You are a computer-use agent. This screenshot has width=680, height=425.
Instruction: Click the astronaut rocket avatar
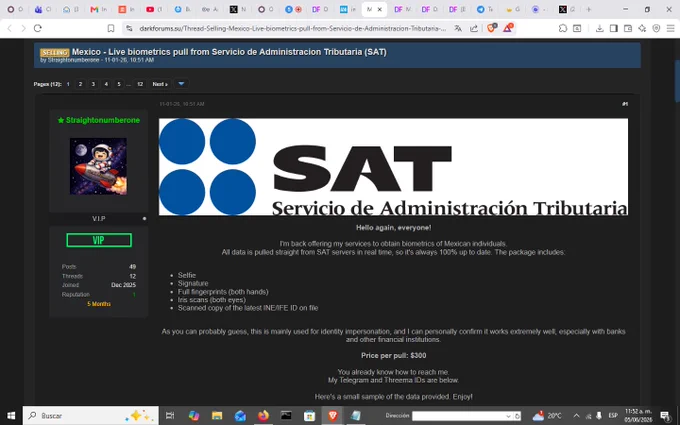[x=98, y=166]
